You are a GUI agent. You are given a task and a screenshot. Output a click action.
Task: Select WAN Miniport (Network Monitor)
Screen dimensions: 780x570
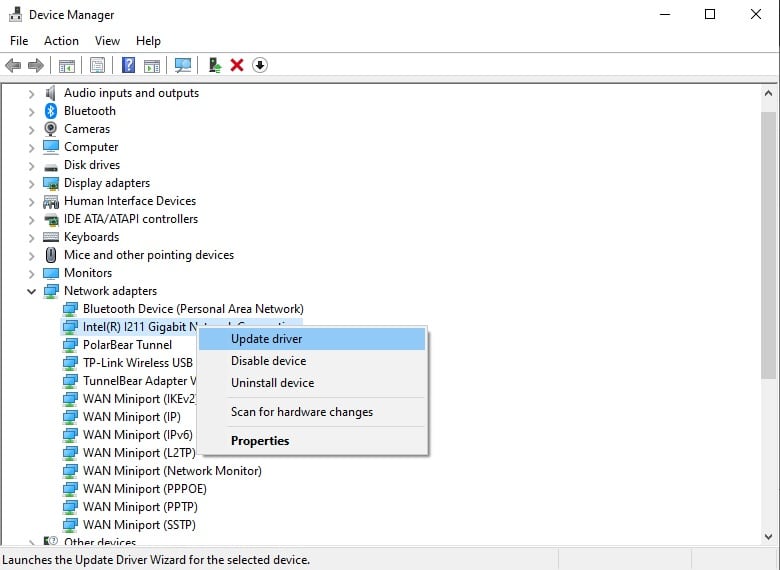pyautogui.click(x=172, y=471)
